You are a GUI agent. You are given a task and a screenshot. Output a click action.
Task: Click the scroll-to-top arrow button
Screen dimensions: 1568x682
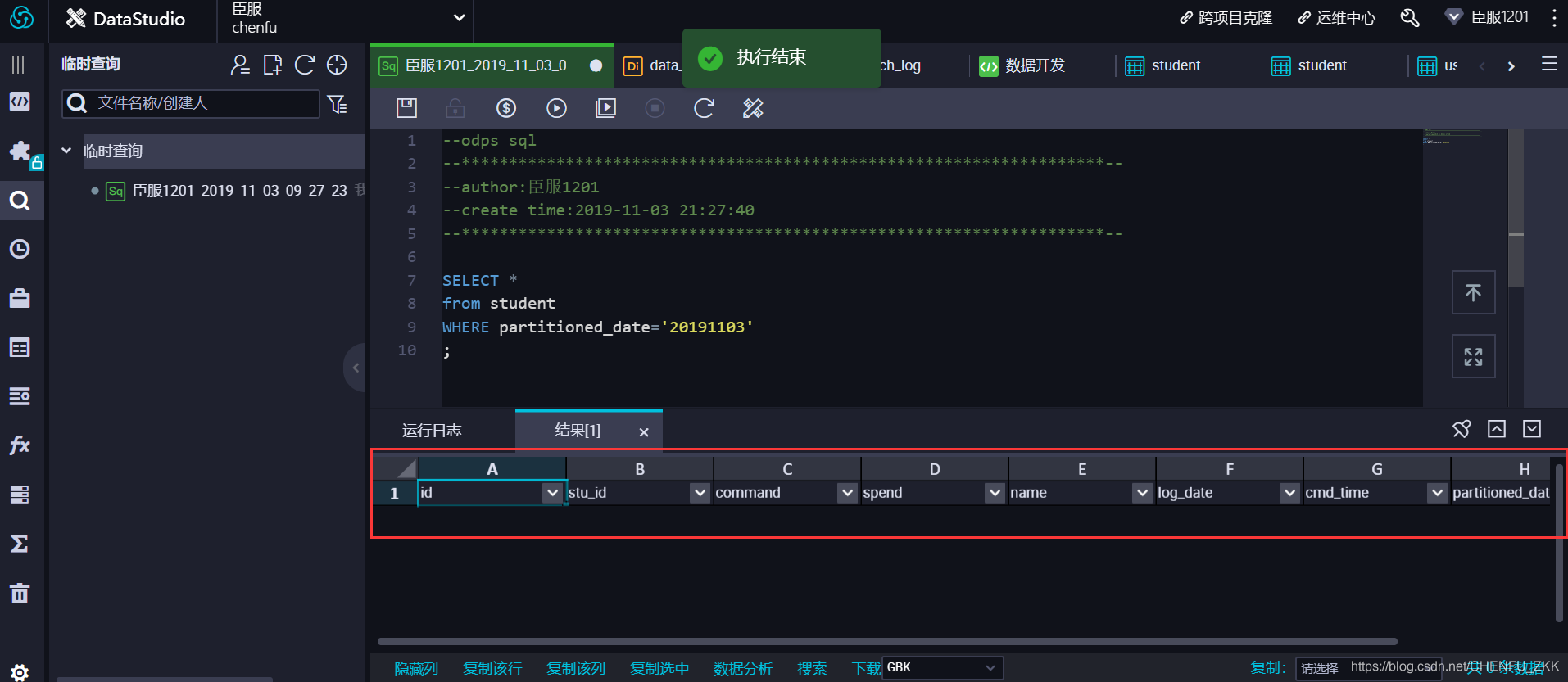(1473, 292)
